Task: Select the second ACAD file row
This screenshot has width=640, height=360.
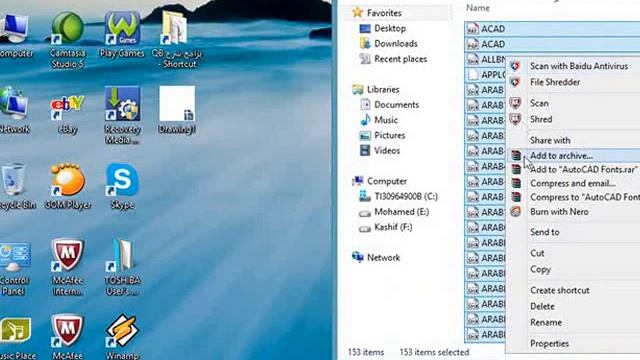Action: (x=552, y=44)
